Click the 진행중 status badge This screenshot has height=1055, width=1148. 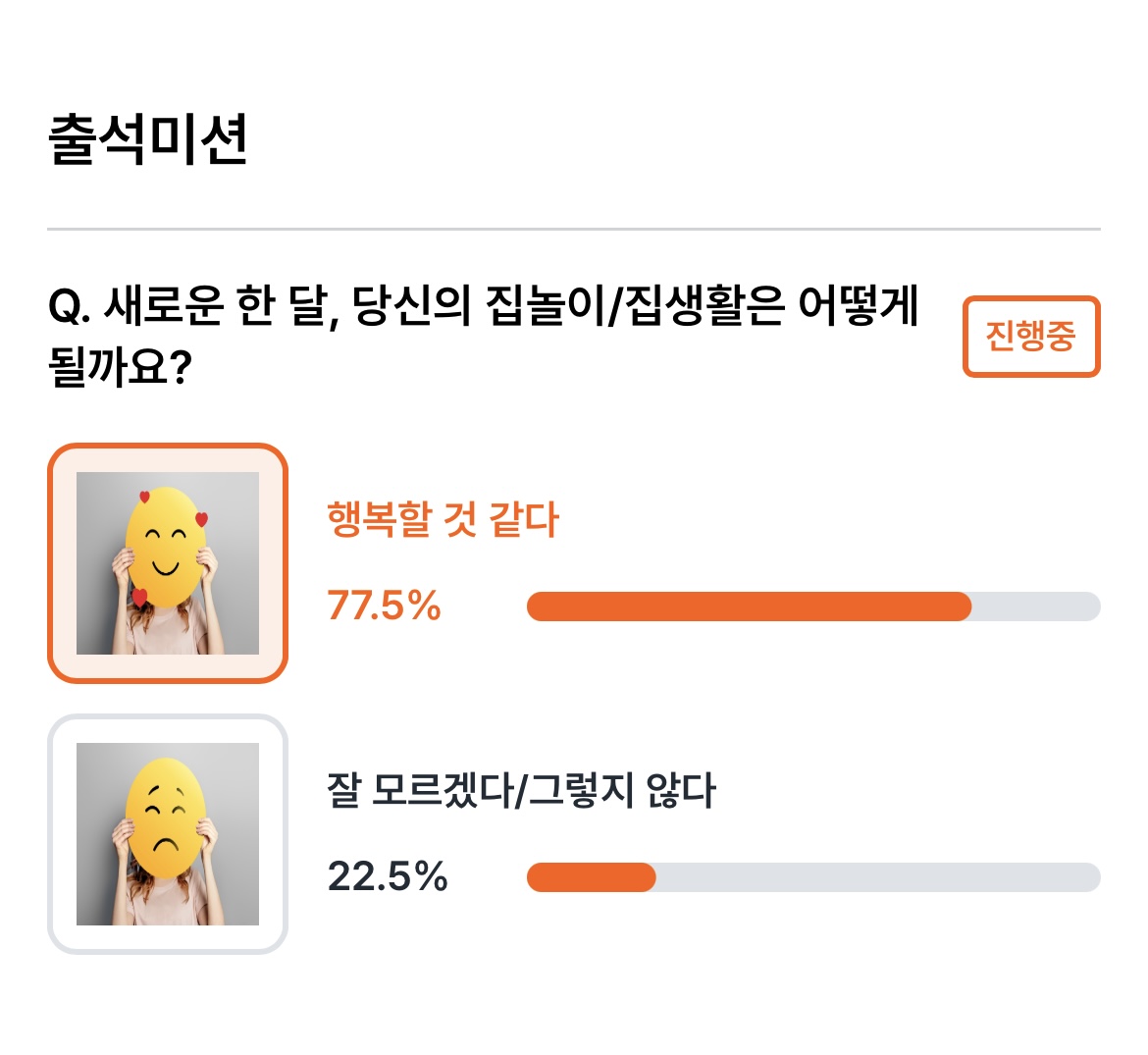pyautogui.click(x=1031, y=337)
